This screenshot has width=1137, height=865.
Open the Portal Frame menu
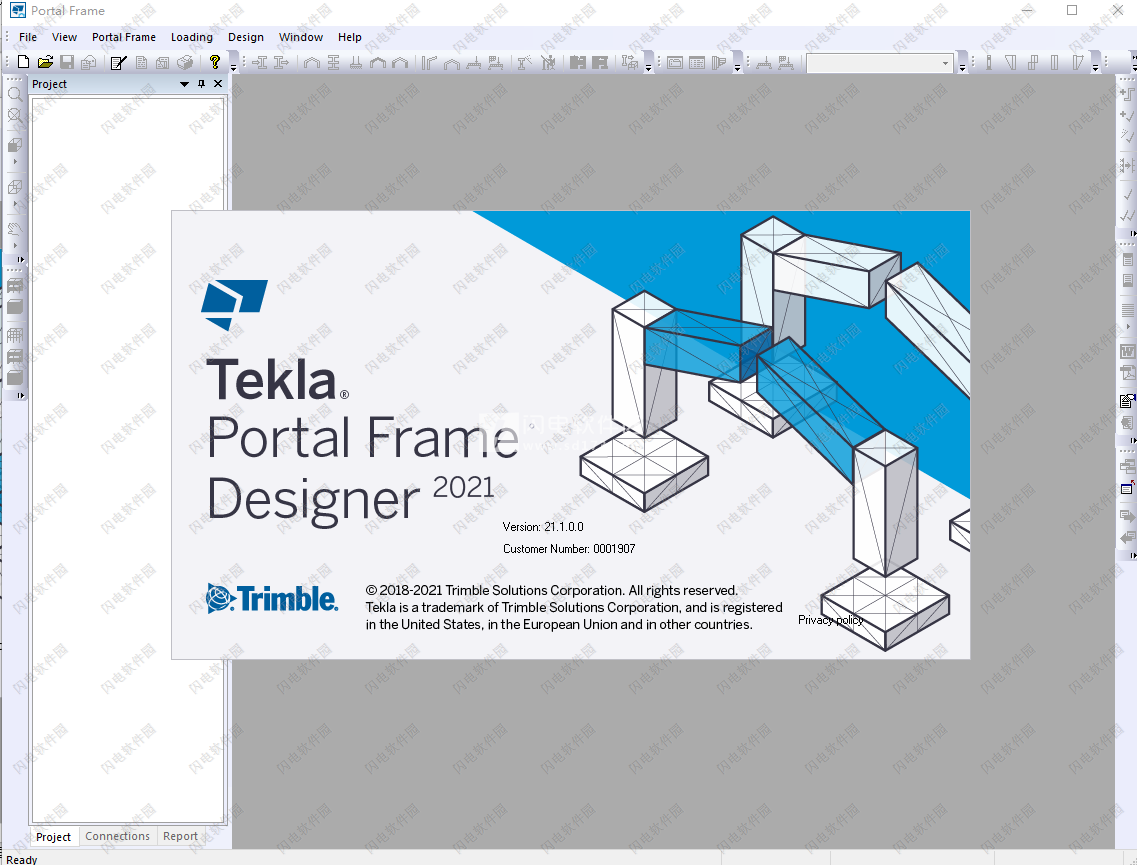123,37
